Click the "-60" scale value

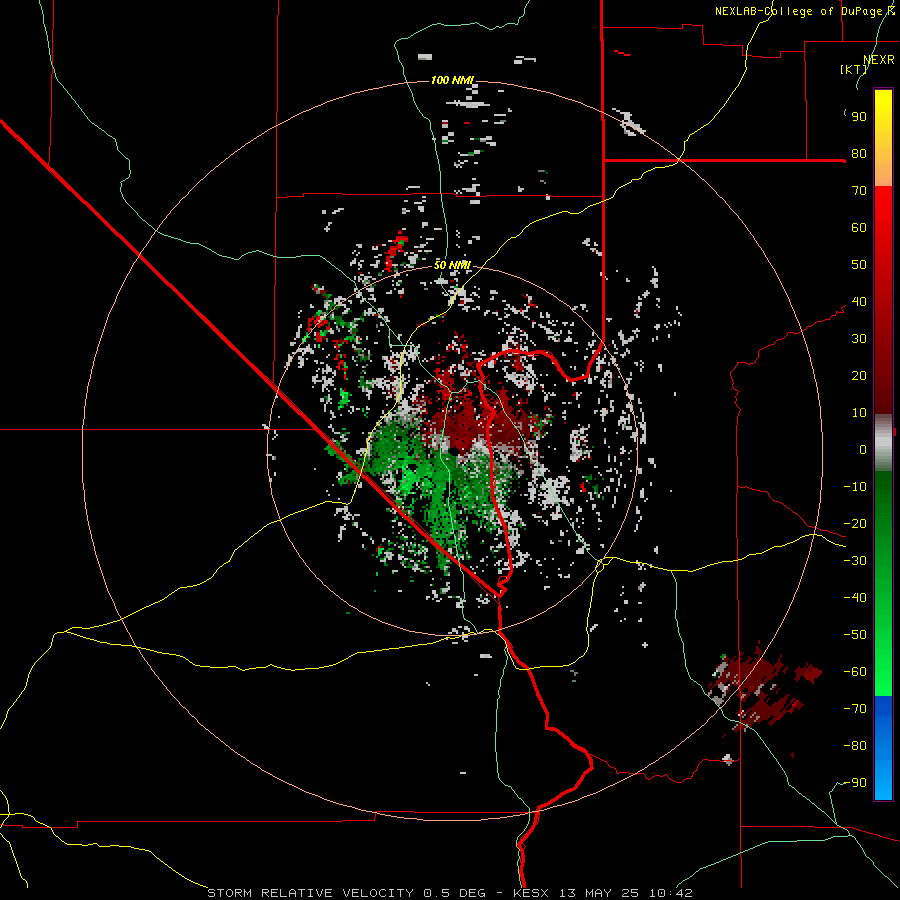(855, 672)
